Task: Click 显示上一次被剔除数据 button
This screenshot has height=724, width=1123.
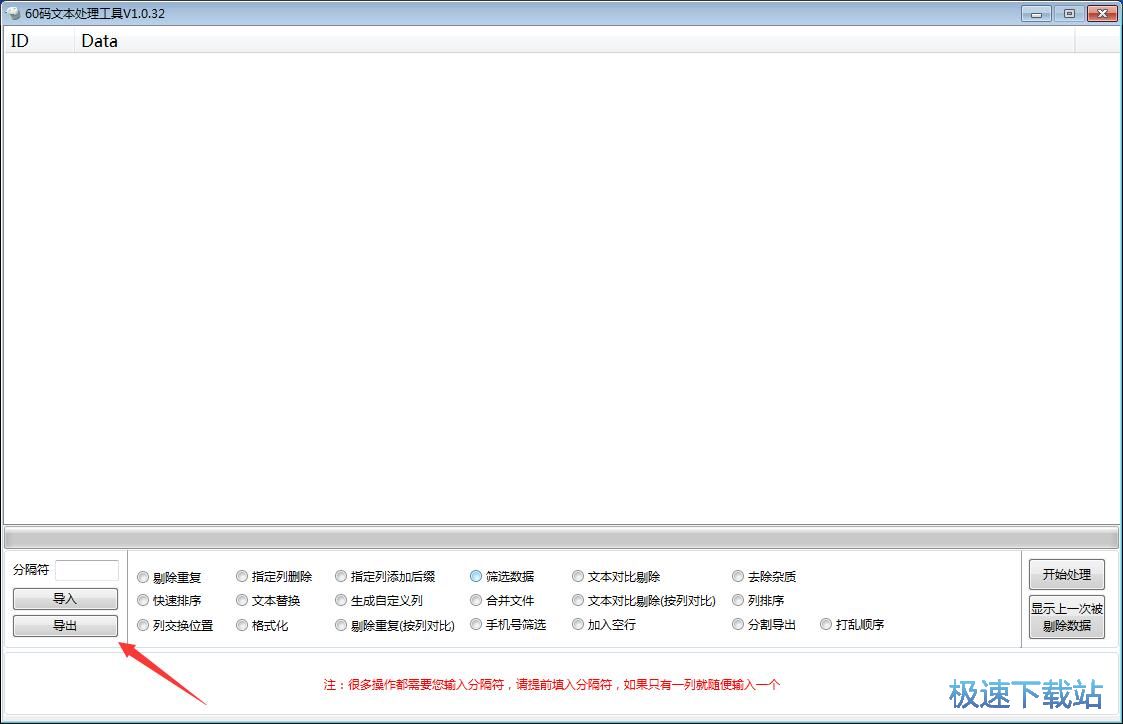Action: [1066, 617]
